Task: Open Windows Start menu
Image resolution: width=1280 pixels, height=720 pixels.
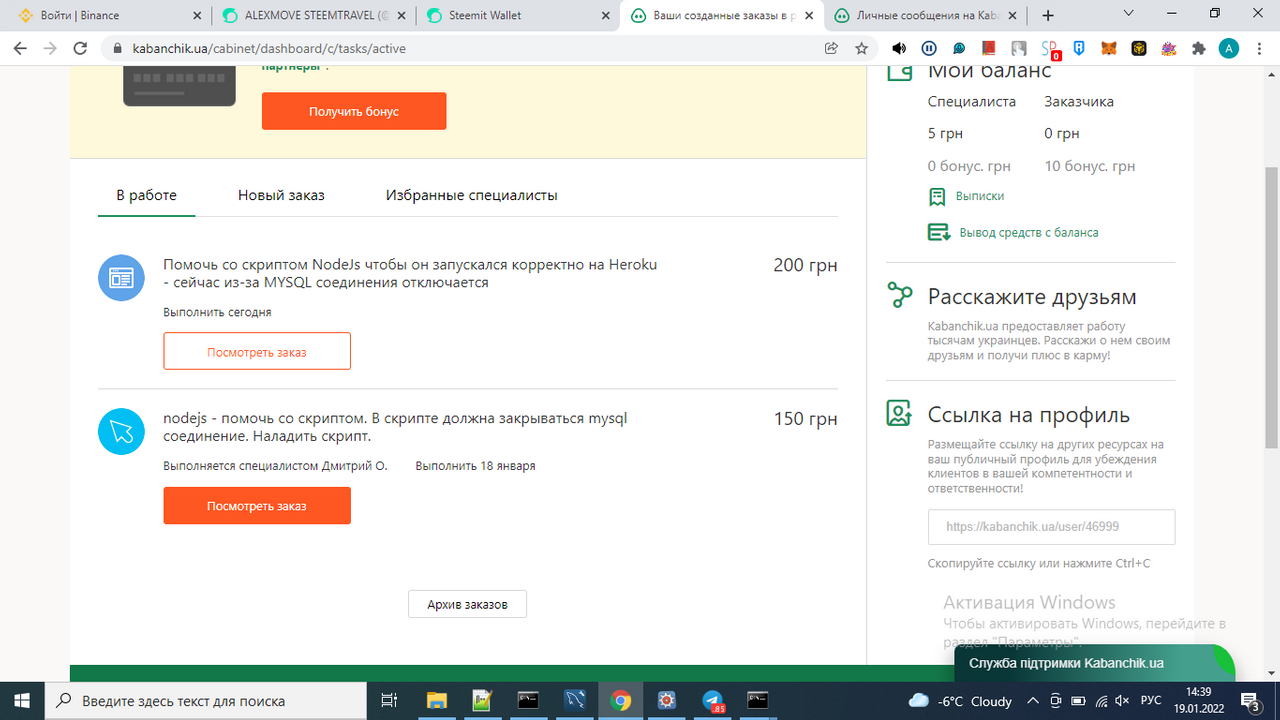Action: click(22, 700)
